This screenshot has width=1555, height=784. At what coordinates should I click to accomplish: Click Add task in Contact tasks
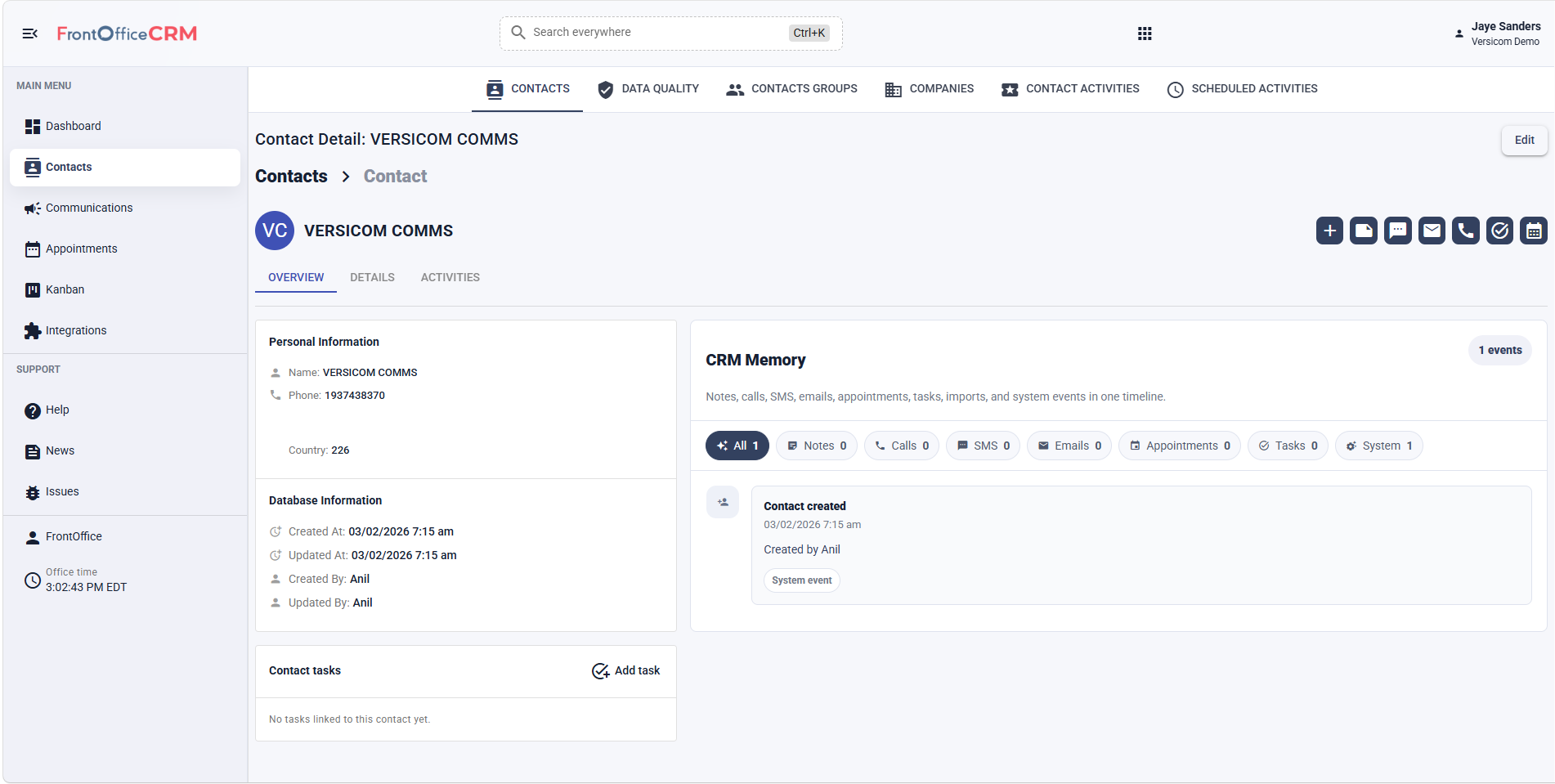tap(625, 670)
